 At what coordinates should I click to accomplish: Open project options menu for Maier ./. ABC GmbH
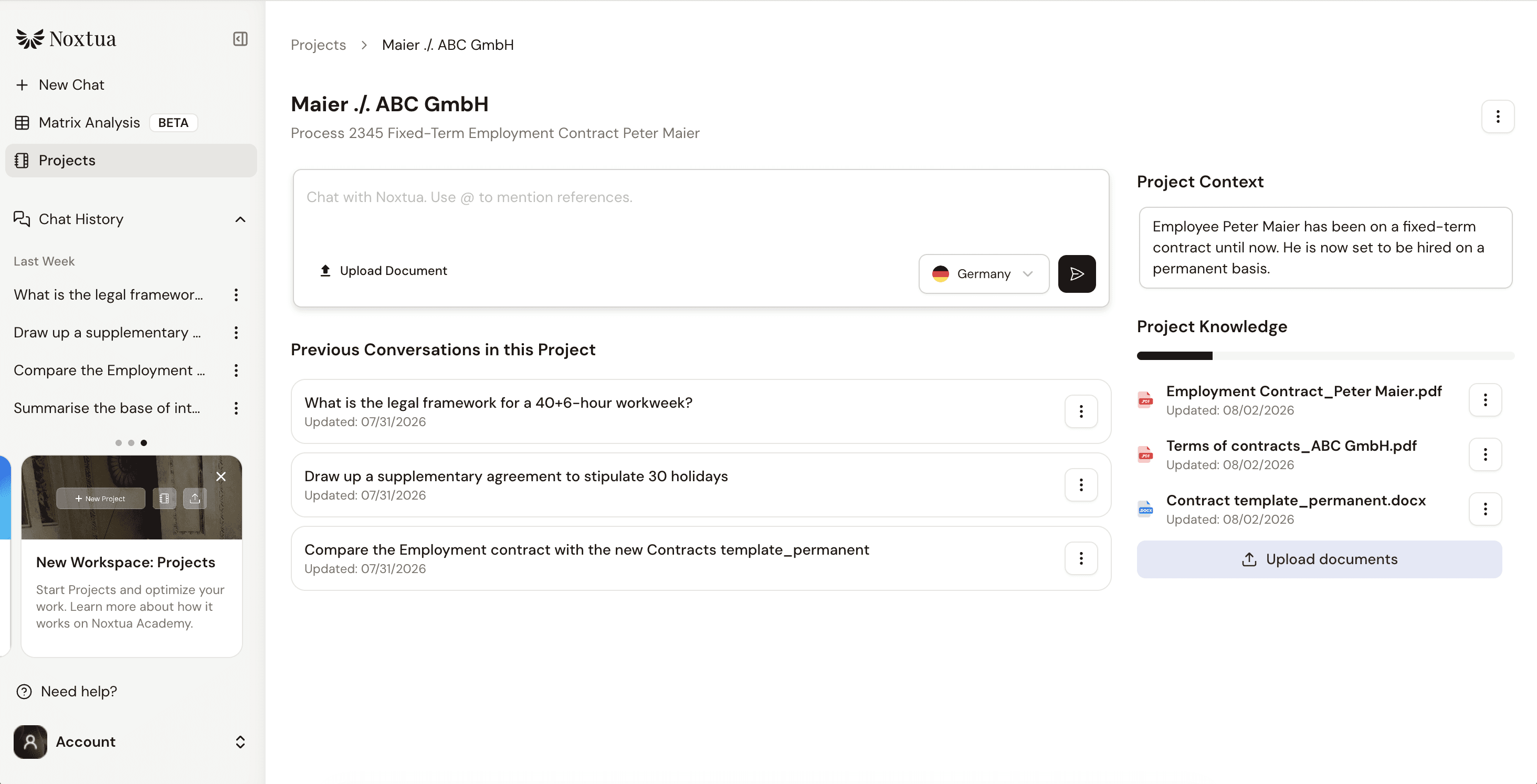1498,116
